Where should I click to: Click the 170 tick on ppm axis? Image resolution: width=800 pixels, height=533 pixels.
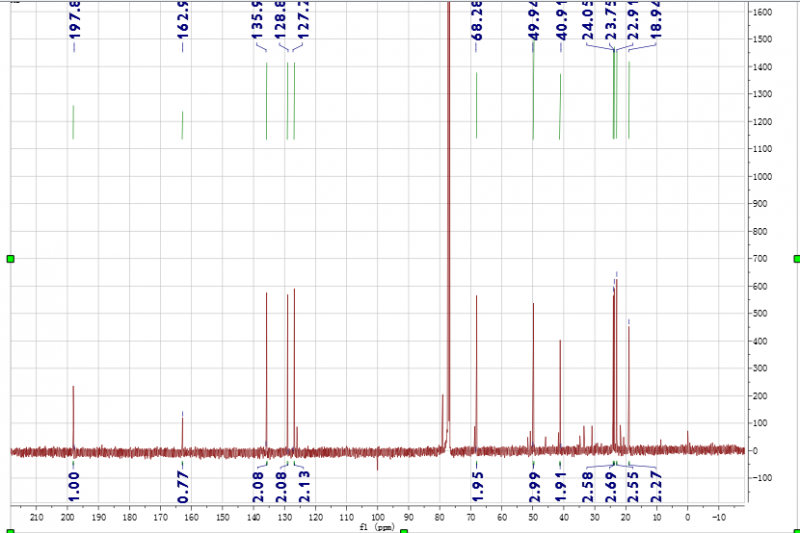tap(161, 517)
